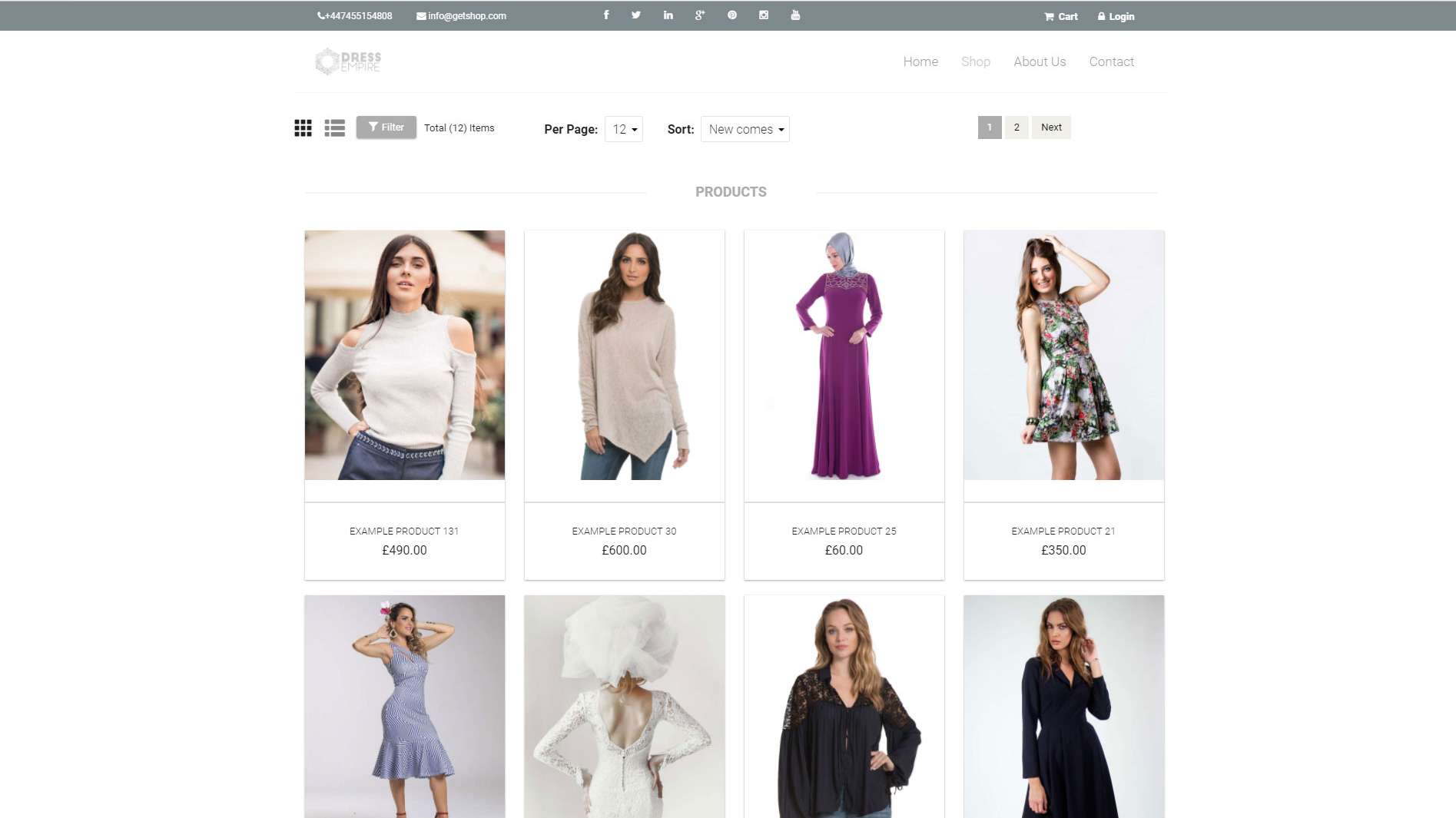The width and height of the screenshot is (1456, 818).
Task: Switch to list view layout
Action: 334,128
